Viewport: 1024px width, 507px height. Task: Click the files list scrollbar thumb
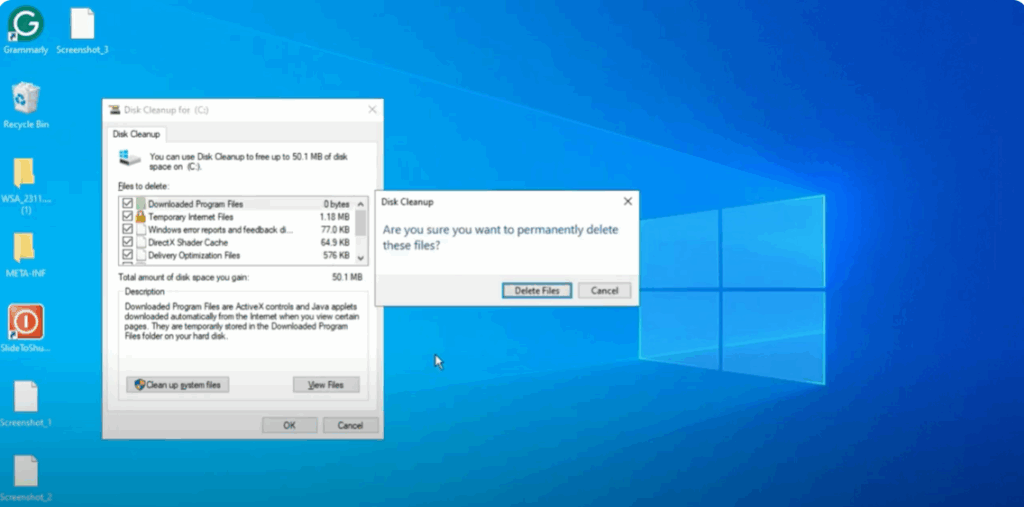tap(360, 223)
